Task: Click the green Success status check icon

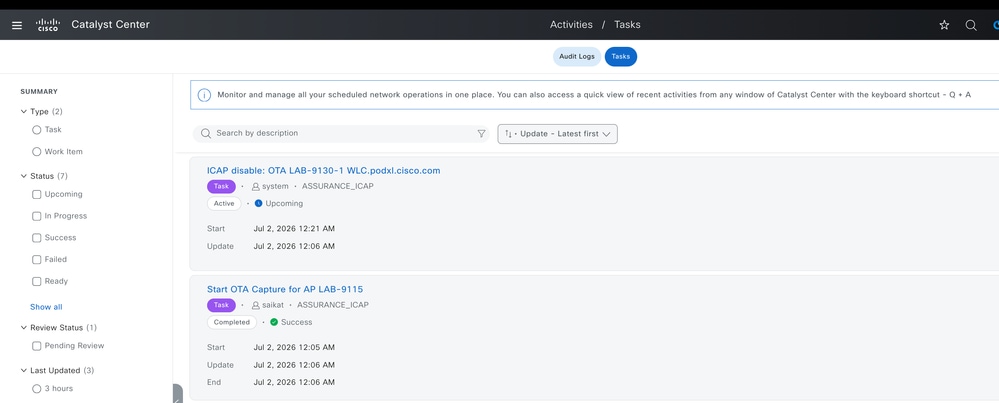Action: (x=274, y=322)
